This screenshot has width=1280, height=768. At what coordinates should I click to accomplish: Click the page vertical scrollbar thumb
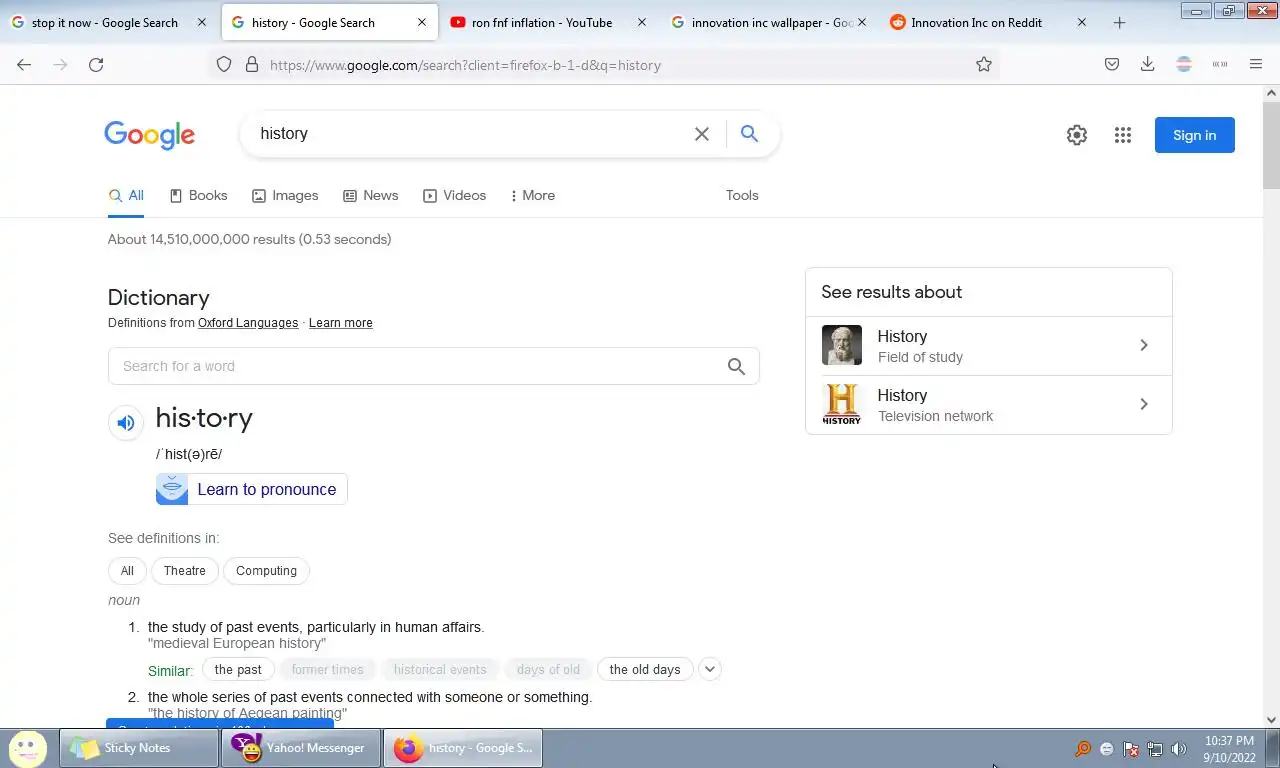click(x=1271, y=145)
